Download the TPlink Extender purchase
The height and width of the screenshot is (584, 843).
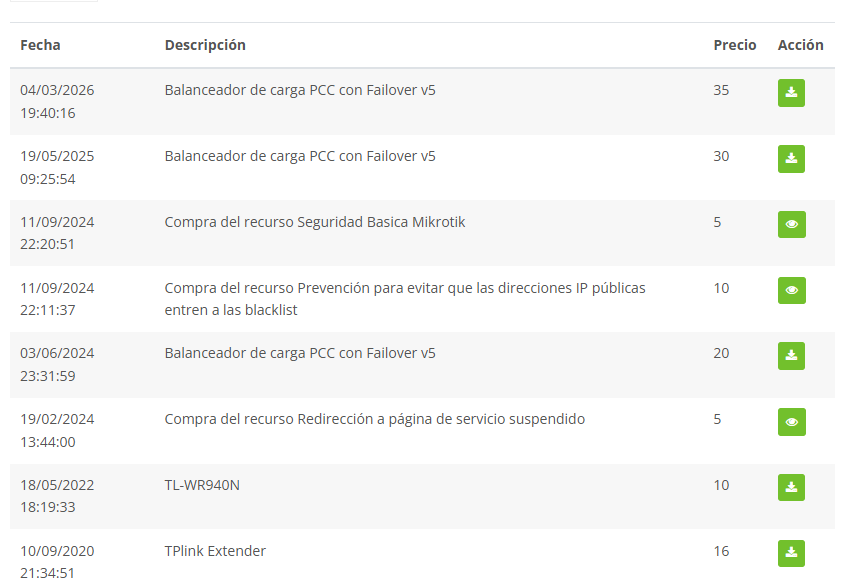[791, 553]
